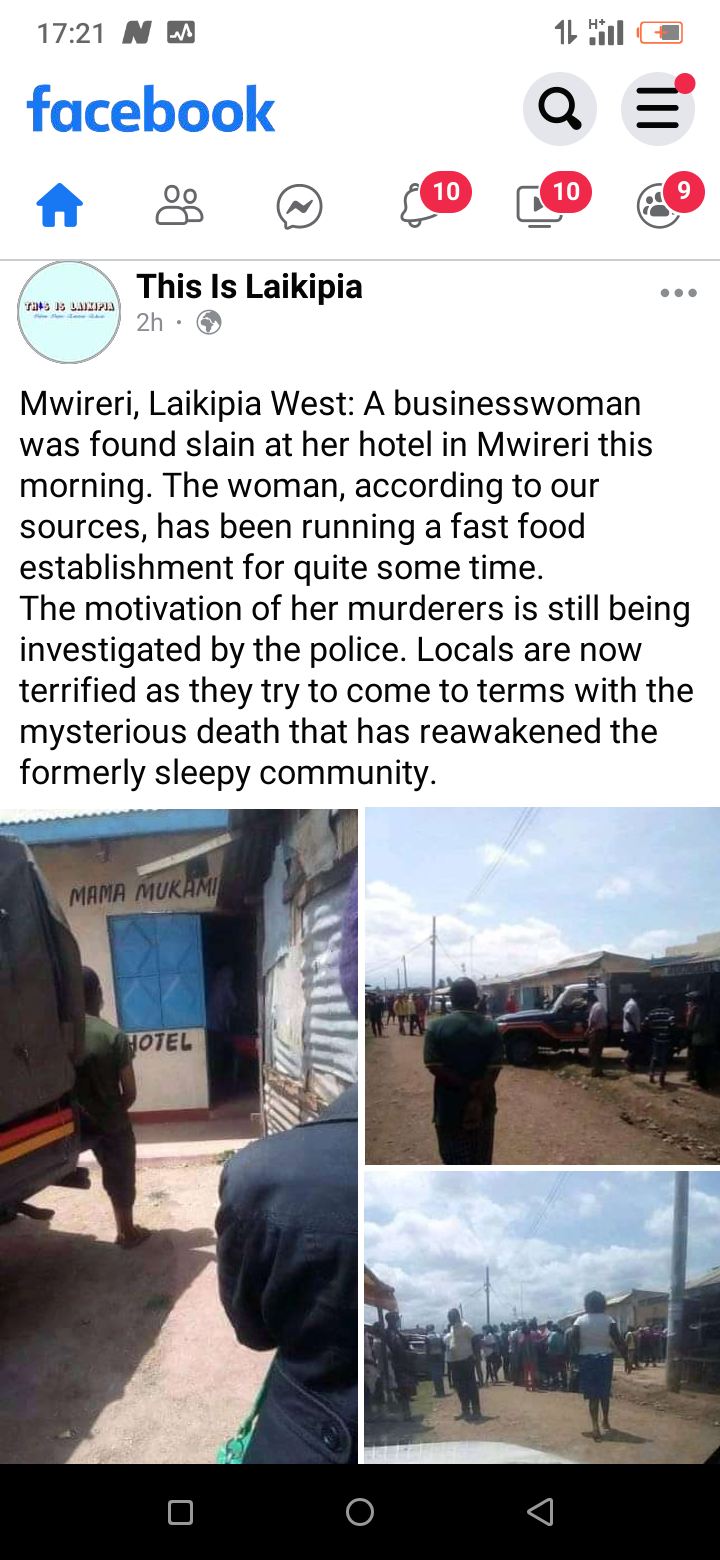Tap the public globe privacy icon
This screenshot has width=720, height=1560.
(209, 322)
